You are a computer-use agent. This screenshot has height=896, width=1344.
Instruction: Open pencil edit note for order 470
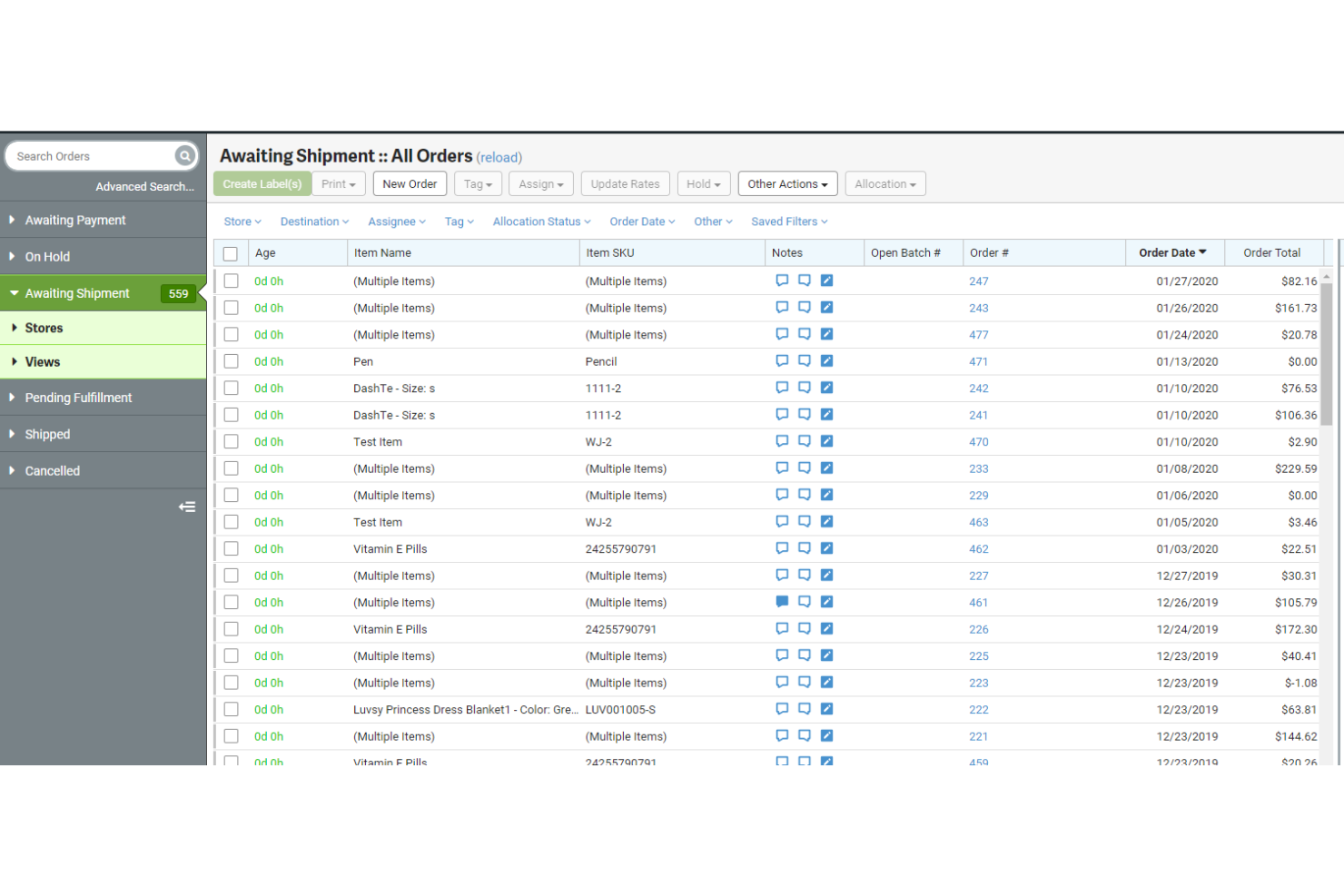[x=826, y=441]
